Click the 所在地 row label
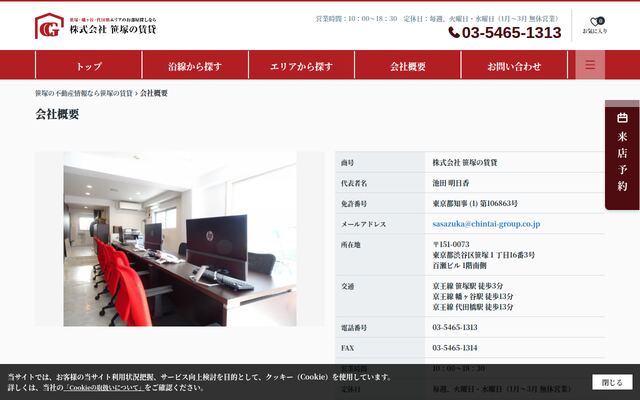 [x=351, y=245]
